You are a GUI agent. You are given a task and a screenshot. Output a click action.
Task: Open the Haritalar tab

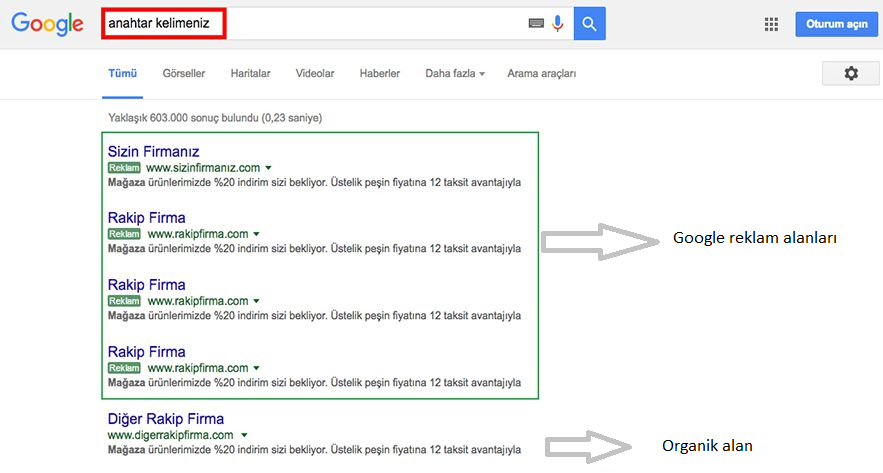251,73
